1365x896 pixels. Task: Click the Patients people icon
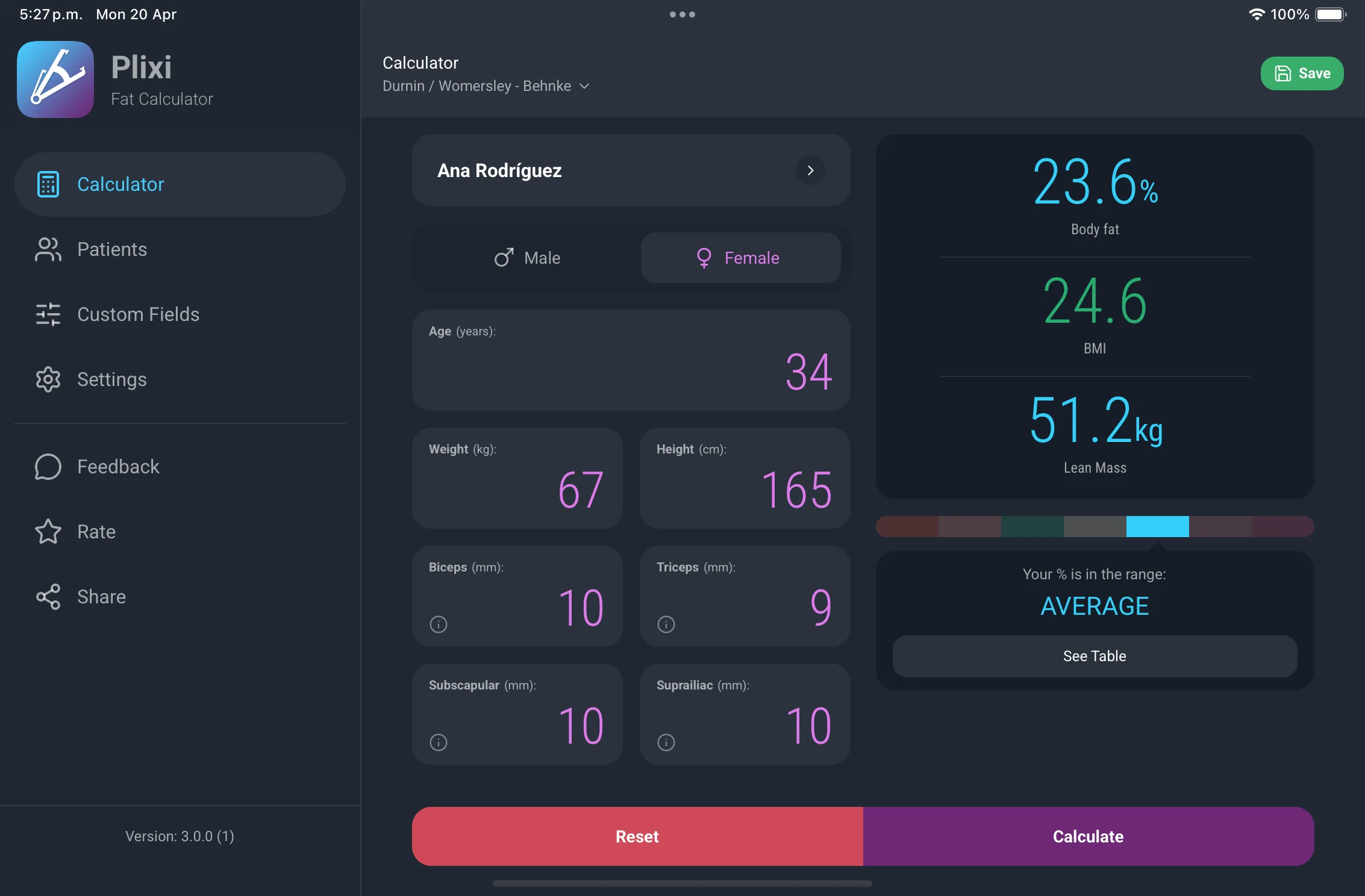click(48, 249)
